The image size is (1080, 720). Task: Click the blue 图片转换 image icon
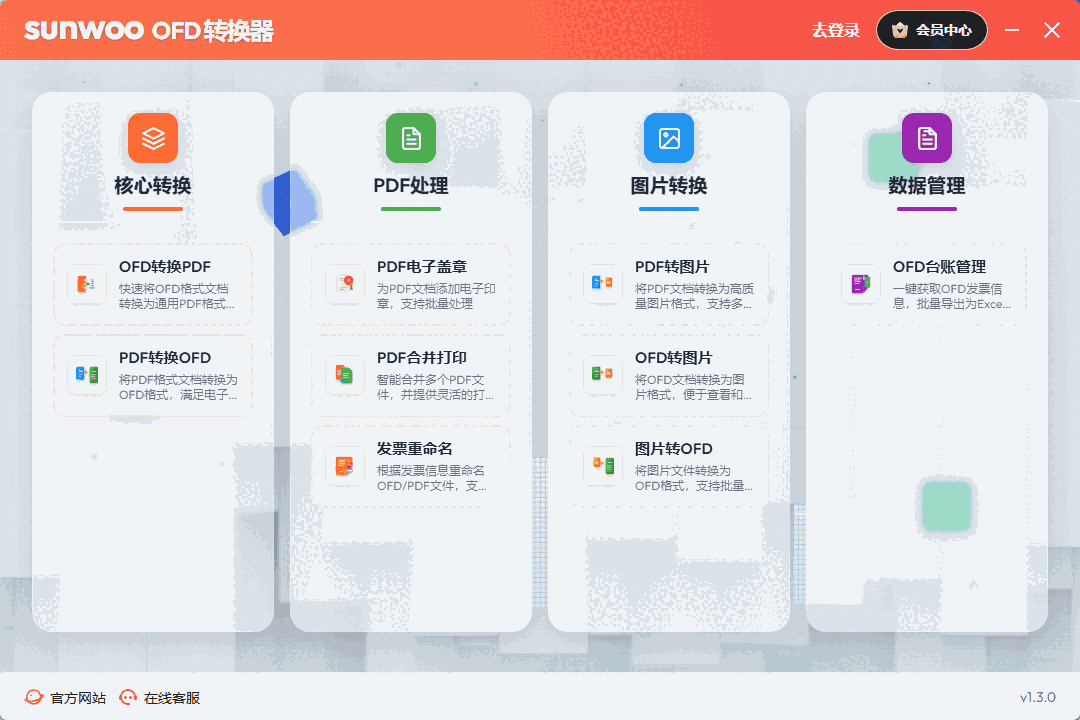[668, 138]
